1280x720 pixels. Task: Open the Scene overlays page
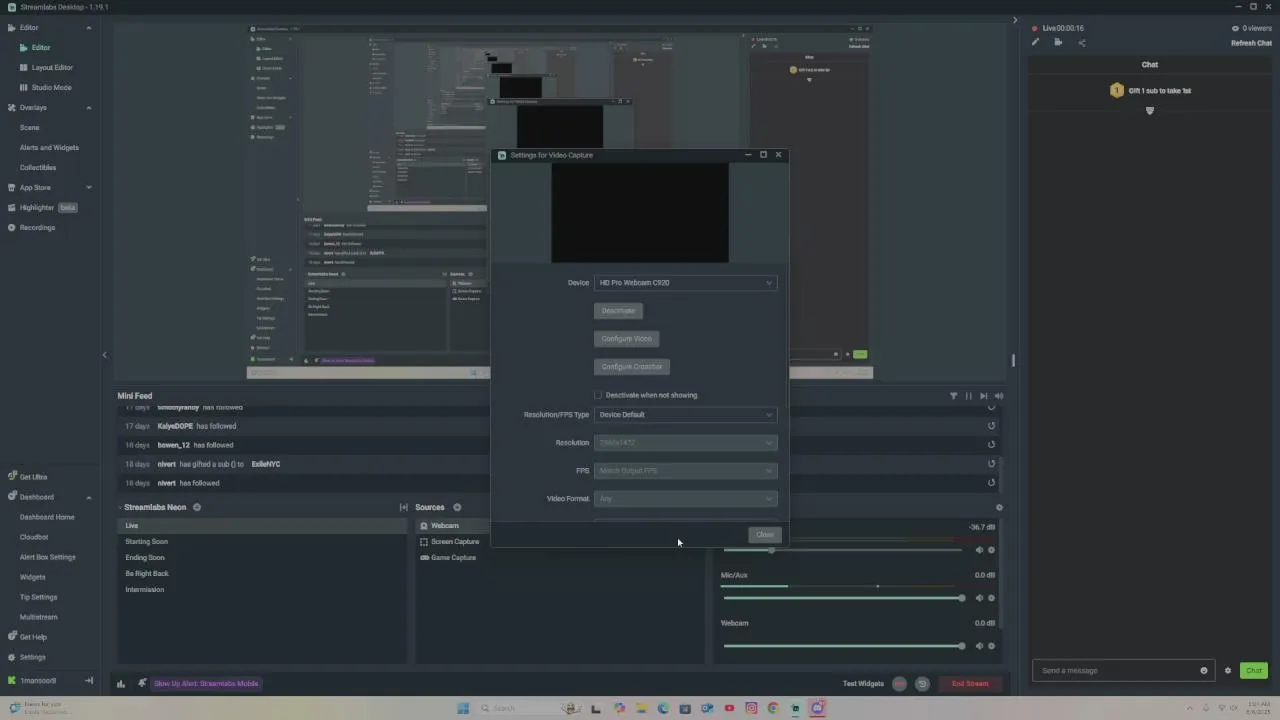pyautogui.click(x=30, y=127)
